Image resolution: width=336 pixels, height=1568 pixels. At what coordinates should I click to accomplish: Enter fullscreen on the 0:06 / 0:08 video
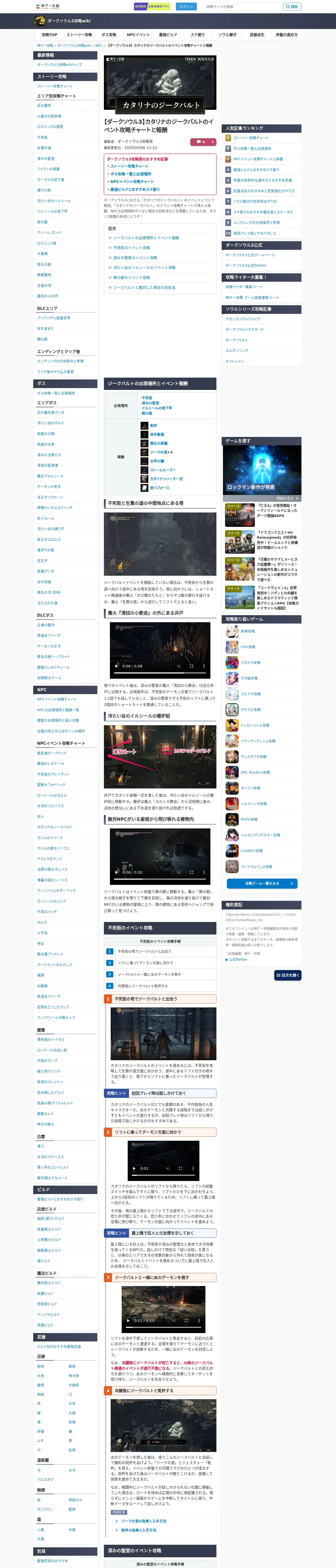(192, 666)
